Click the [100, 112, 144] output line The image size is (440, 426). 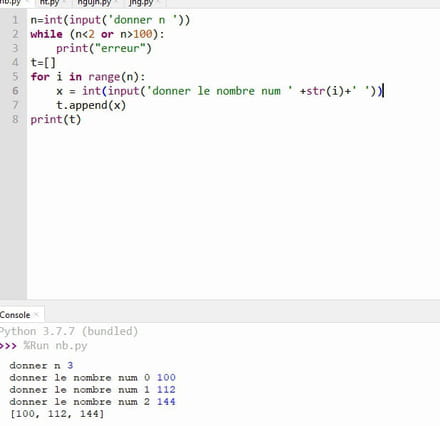pos(57,414)
